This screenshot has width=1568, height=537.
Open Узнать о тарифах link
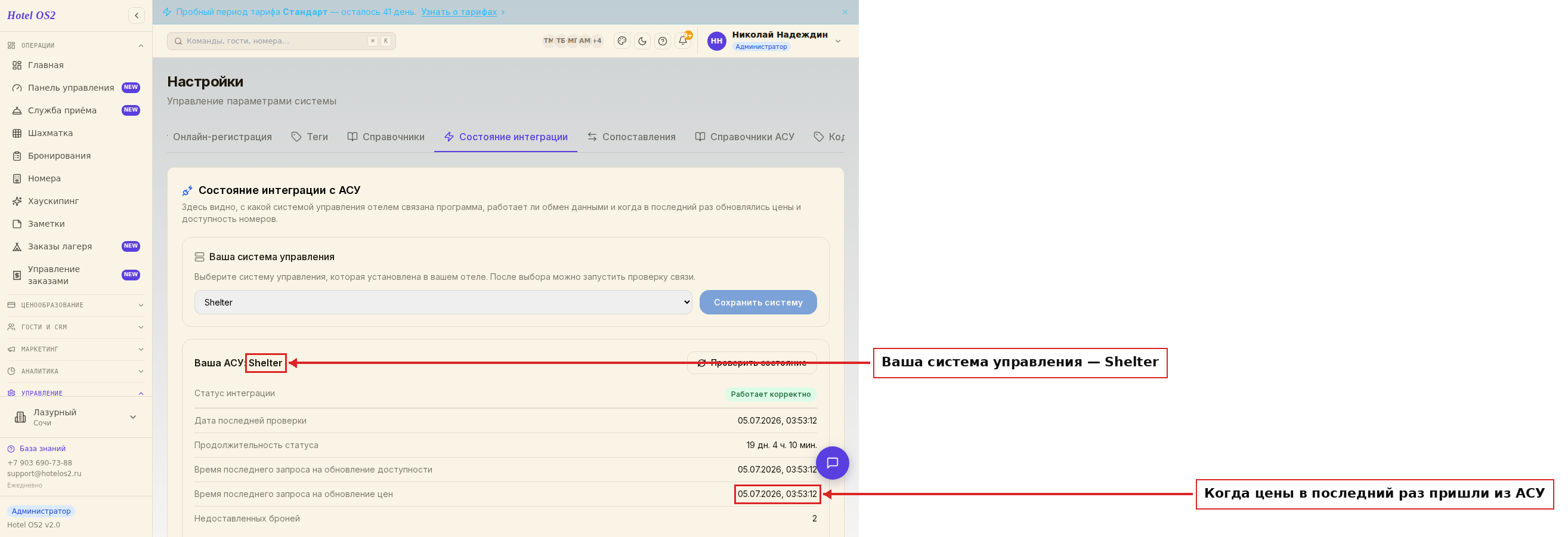459,12
